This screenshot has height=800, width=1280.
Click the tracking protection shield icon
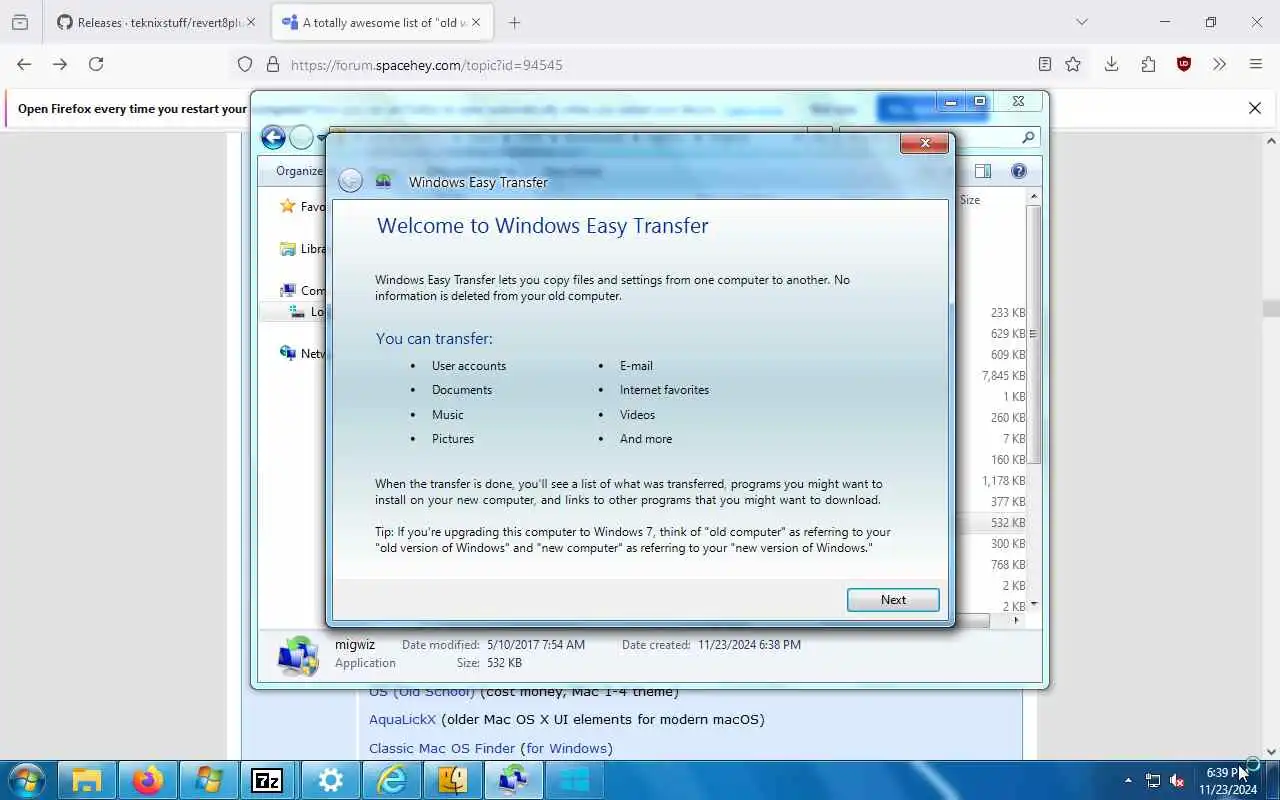245,64
